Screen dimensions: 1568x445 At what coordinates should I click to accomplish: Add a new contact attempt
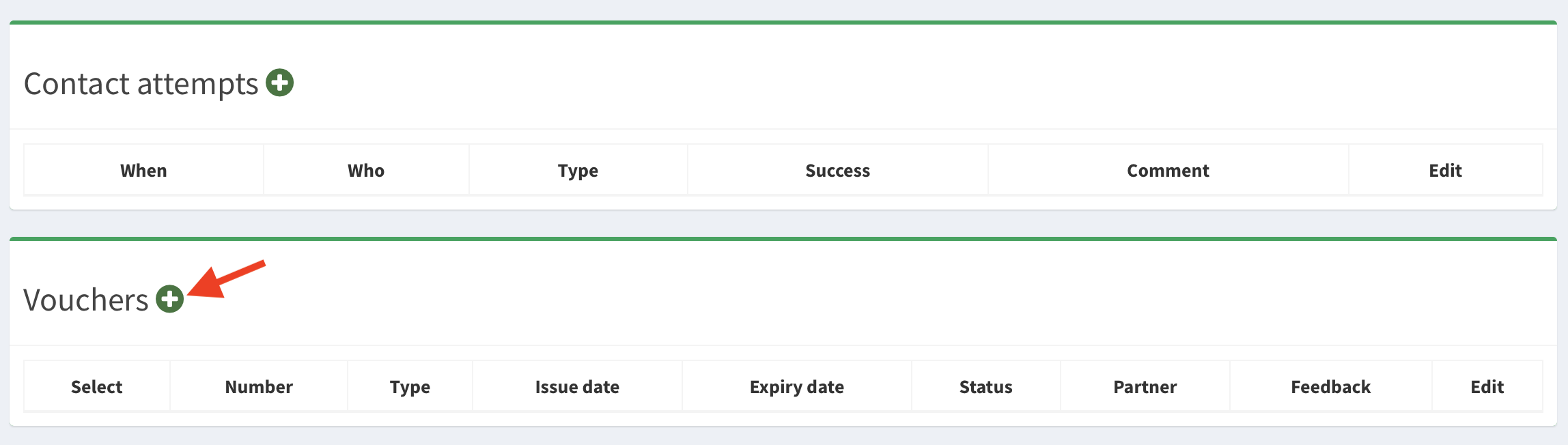click(x=279, y=83)
